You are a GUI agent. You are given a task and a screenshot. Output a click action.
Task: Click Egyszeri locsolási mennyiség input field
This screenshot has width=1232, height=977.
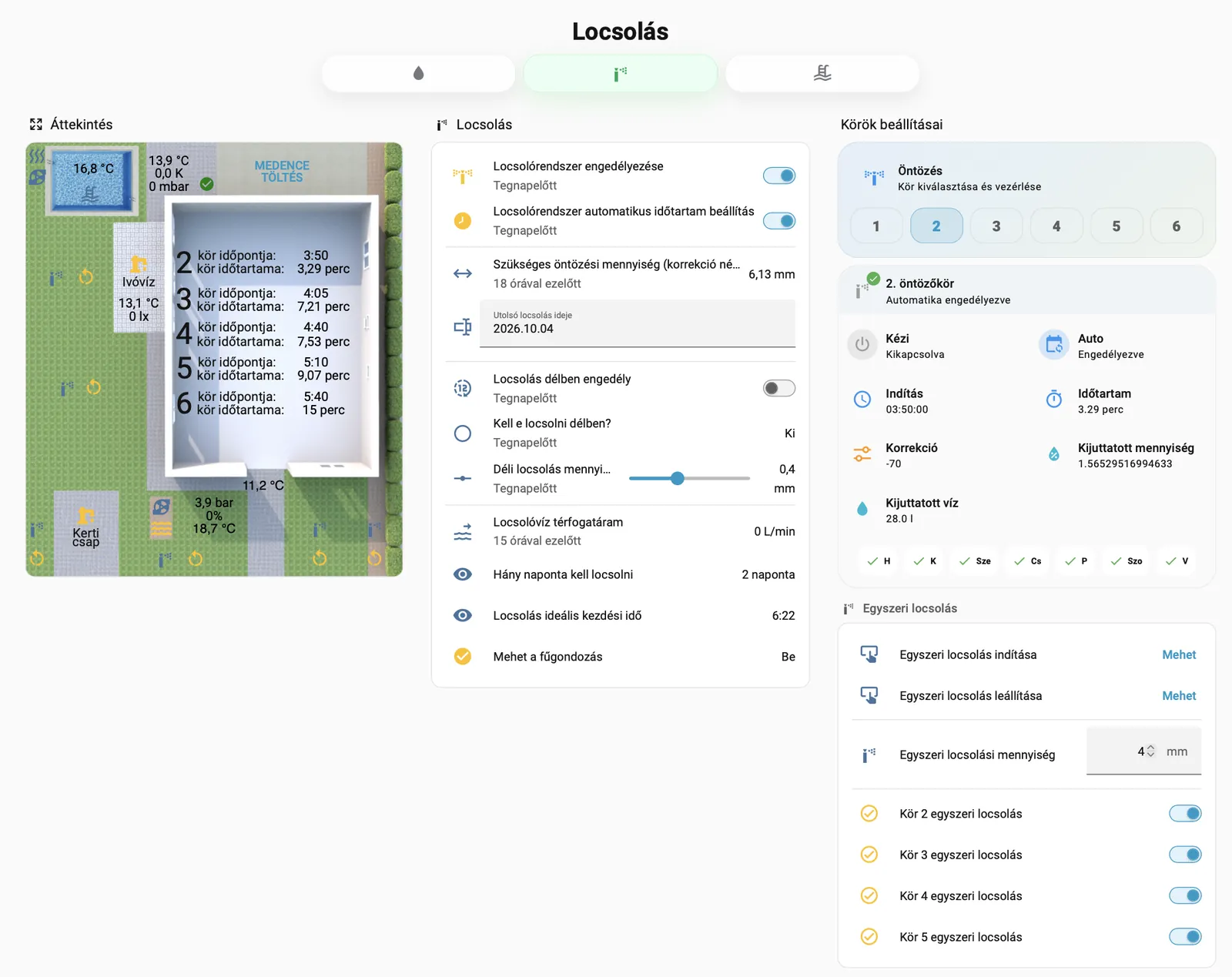(x=1143, y=751)
